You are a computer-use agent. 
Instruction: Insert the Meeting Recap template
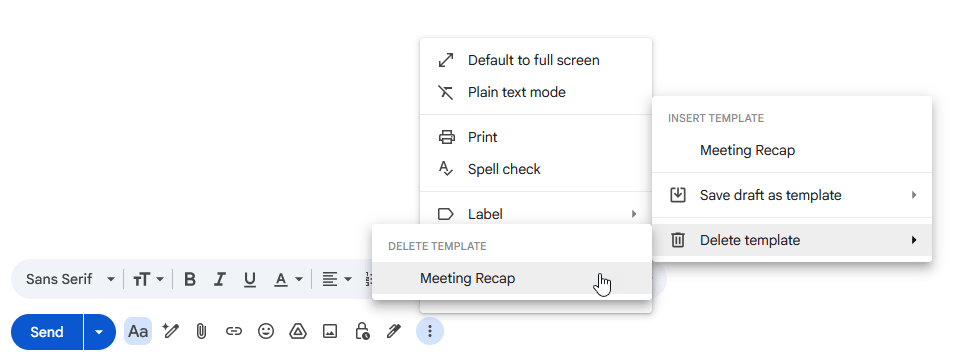click(792, 150)
